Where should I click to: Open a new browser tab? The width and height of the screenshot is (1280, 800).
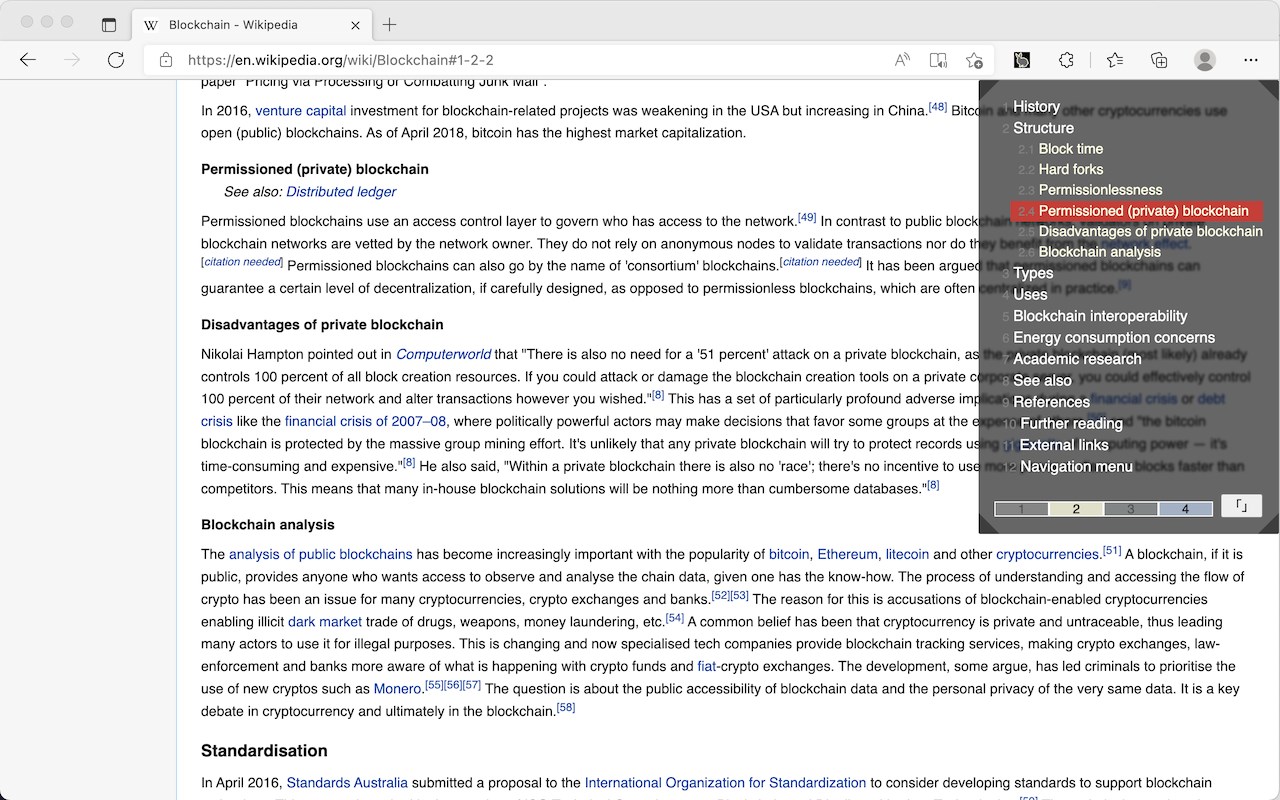(390, 25)
